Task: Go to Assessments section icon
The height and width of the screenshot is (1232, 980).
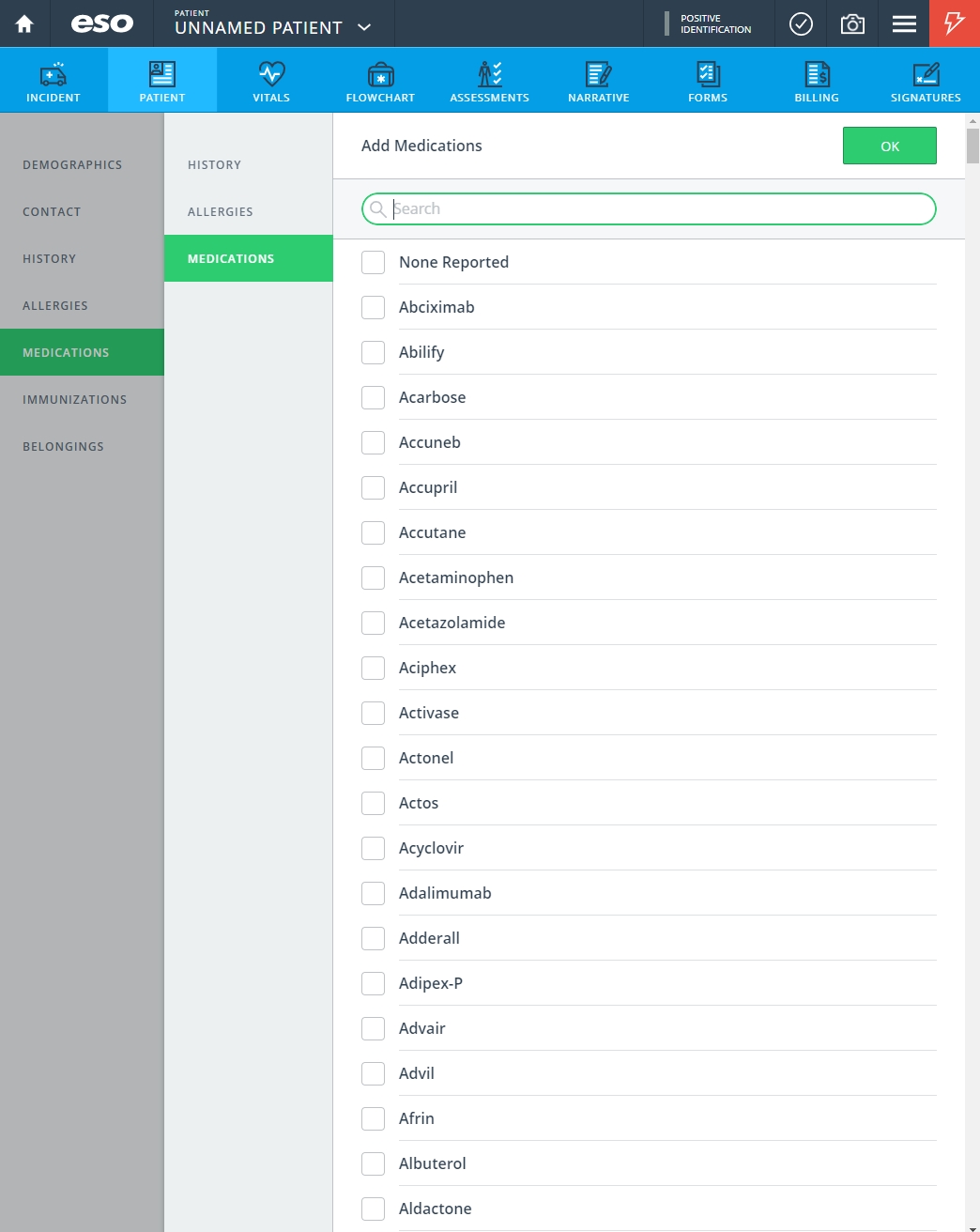Action: tap(489, 74)
